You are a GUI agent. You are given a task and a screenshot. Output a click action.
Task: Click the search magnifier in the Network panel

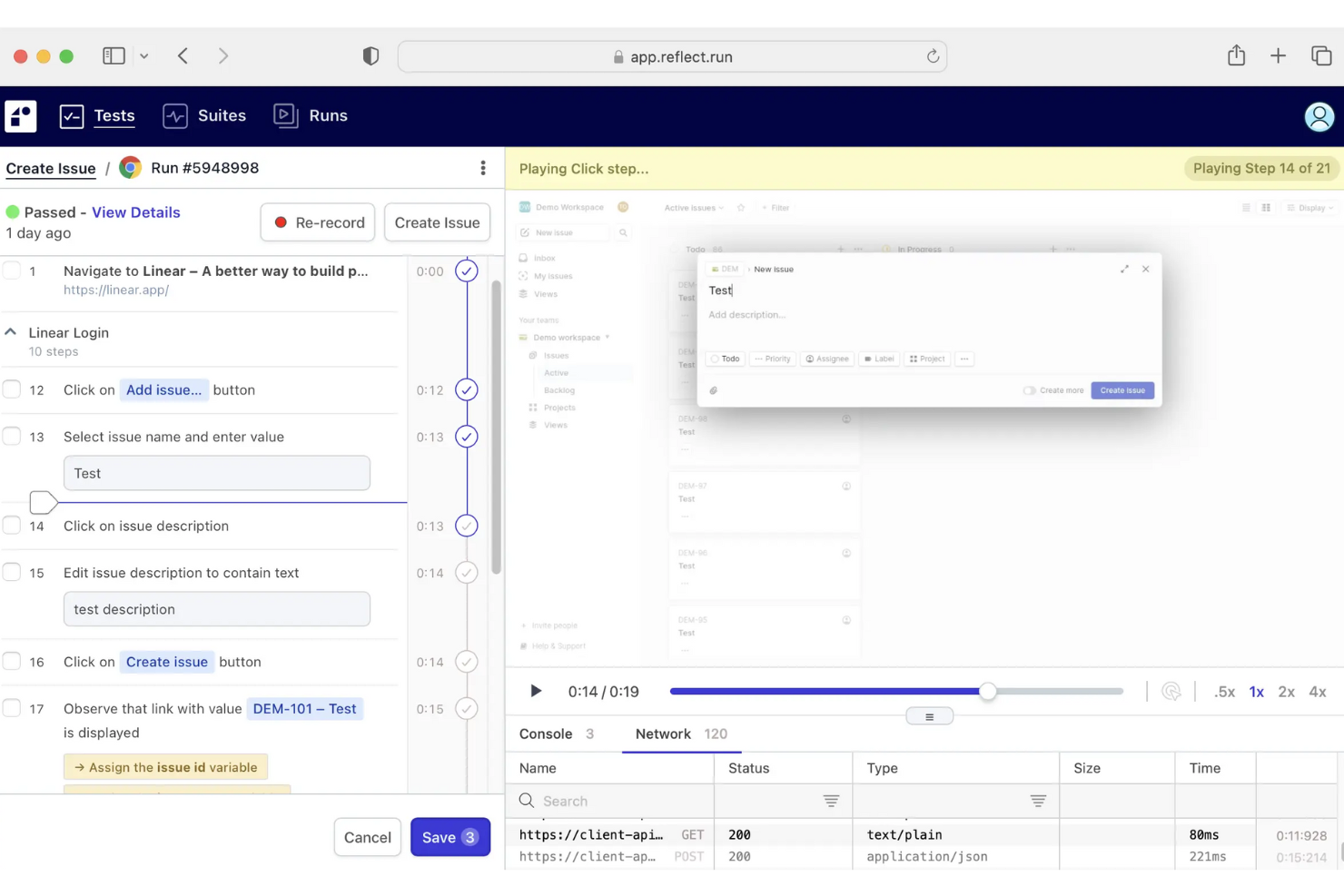click(x=526, y=801)
